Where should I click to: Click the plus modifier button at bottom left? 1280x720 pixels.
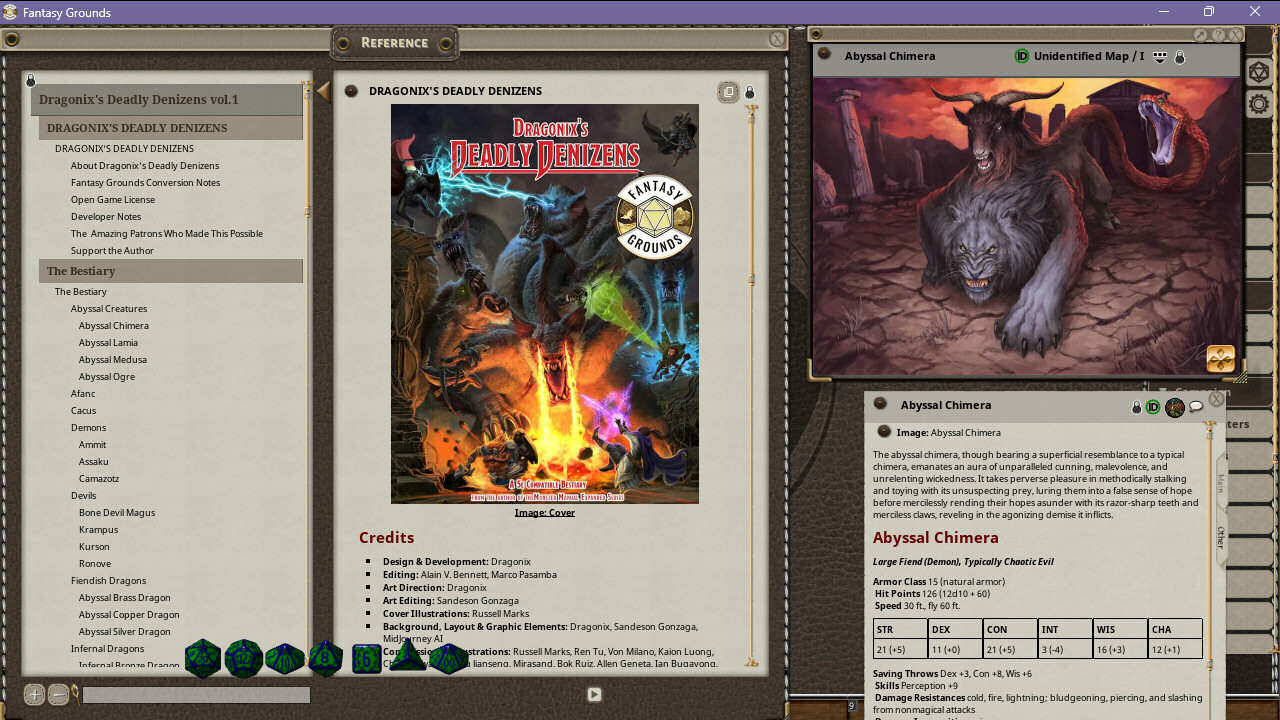(x=34, y=694)
